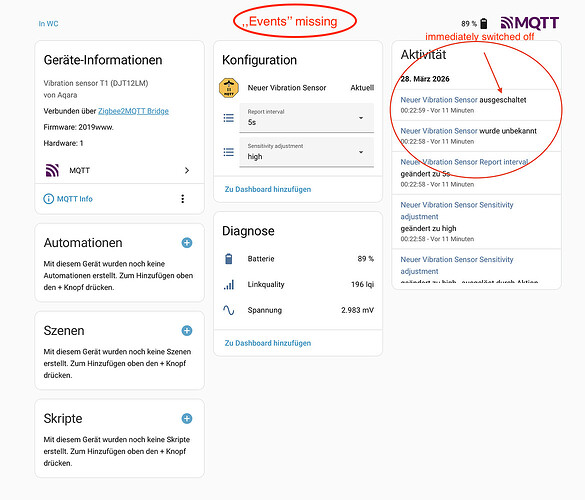The image size is (585, 500).
Task: Click the MQTT Info button
Action: point(68,199)
